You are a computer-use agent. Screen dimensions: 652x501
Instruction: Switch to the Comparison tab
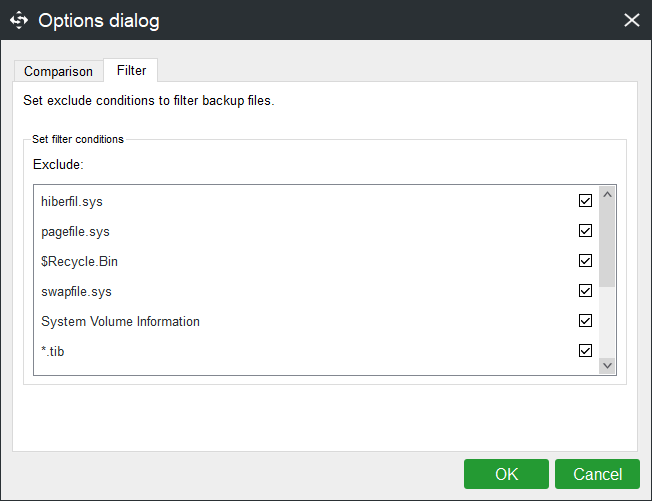[x=58, y=71]
